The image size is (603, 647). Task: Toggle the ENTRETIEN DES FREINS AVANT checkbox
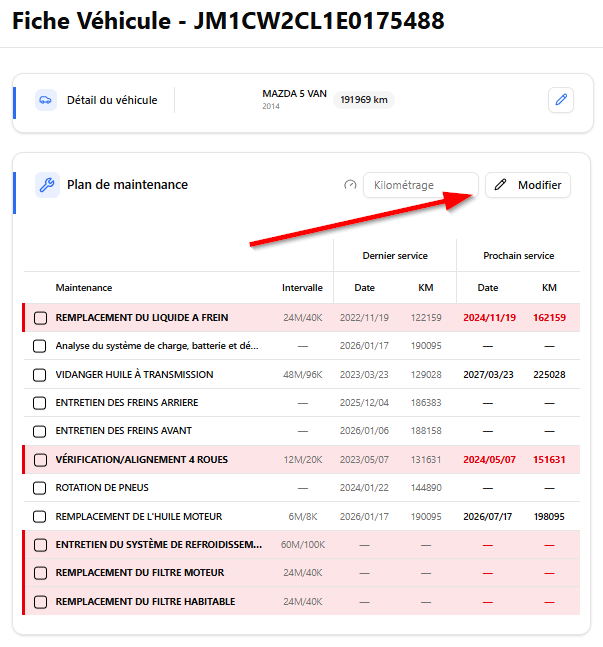40,431
